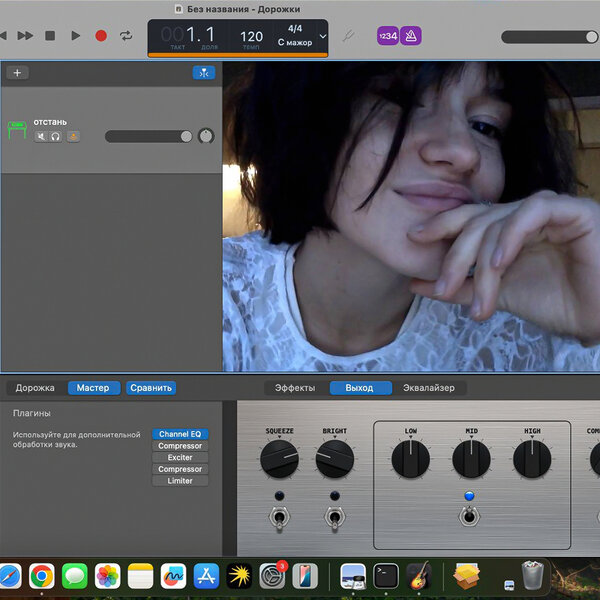Switch to the Эффекты tab

tap(295, 388)
